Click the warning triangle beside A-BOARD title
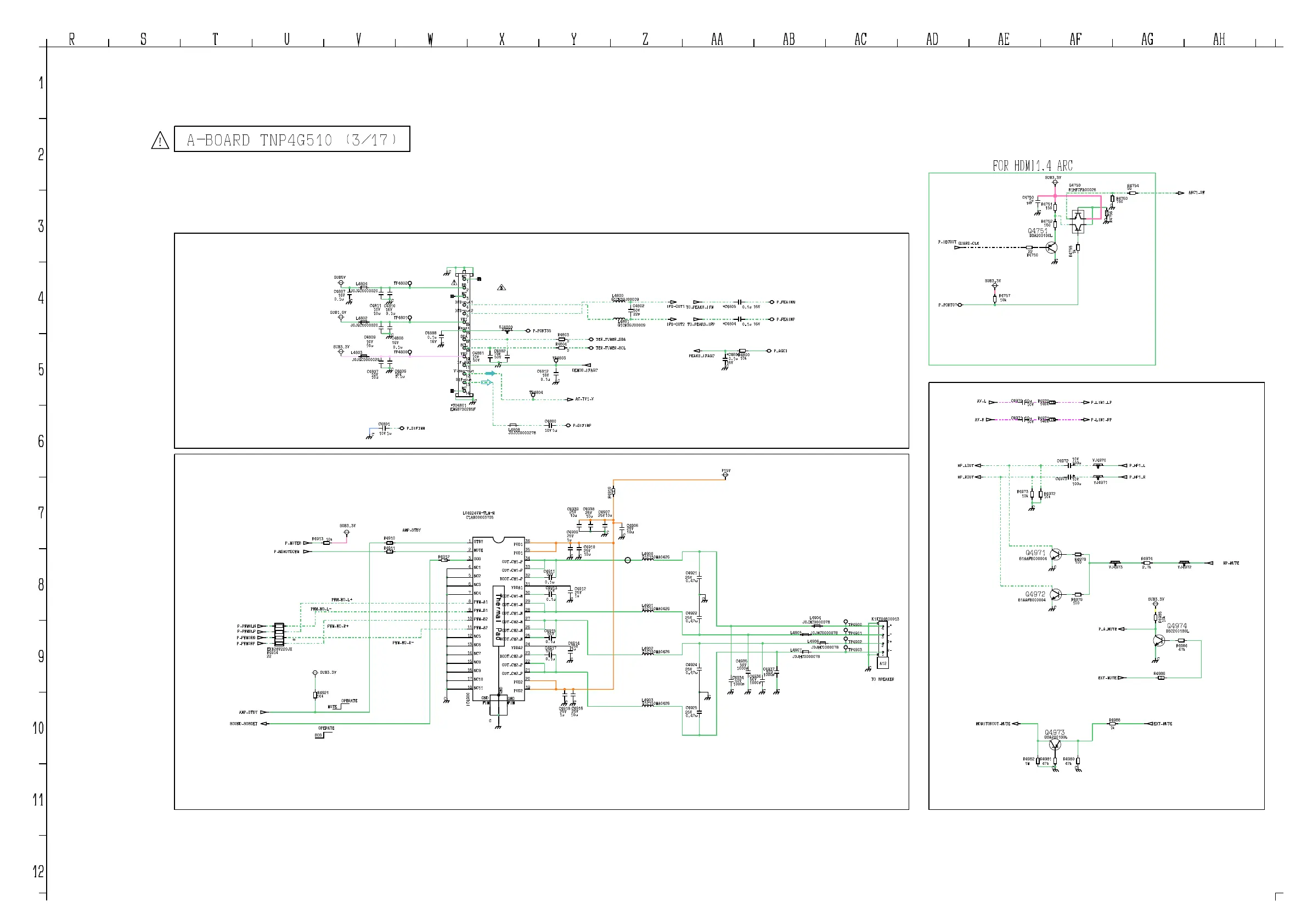Viewport: 1307px width, 924px height. click(160, 140)
